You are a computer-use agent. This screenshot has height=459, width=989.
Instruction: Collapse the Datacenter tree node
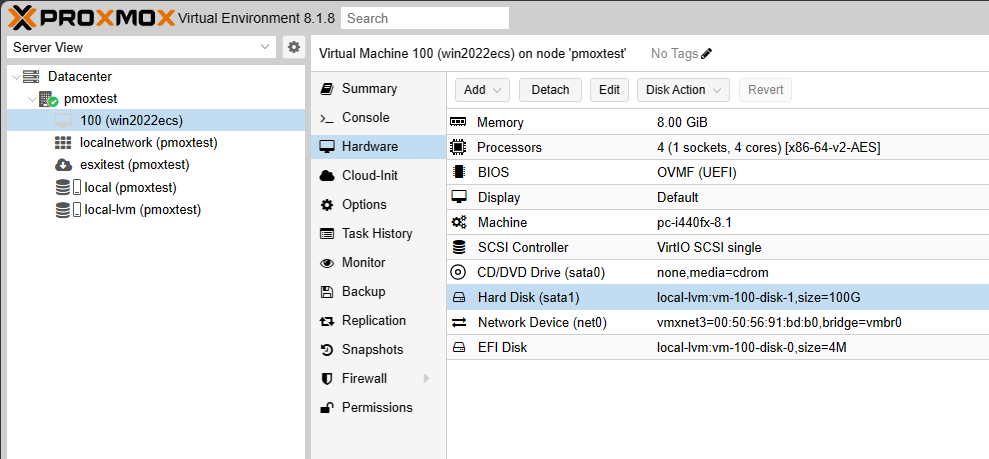[x=16, y=76]
